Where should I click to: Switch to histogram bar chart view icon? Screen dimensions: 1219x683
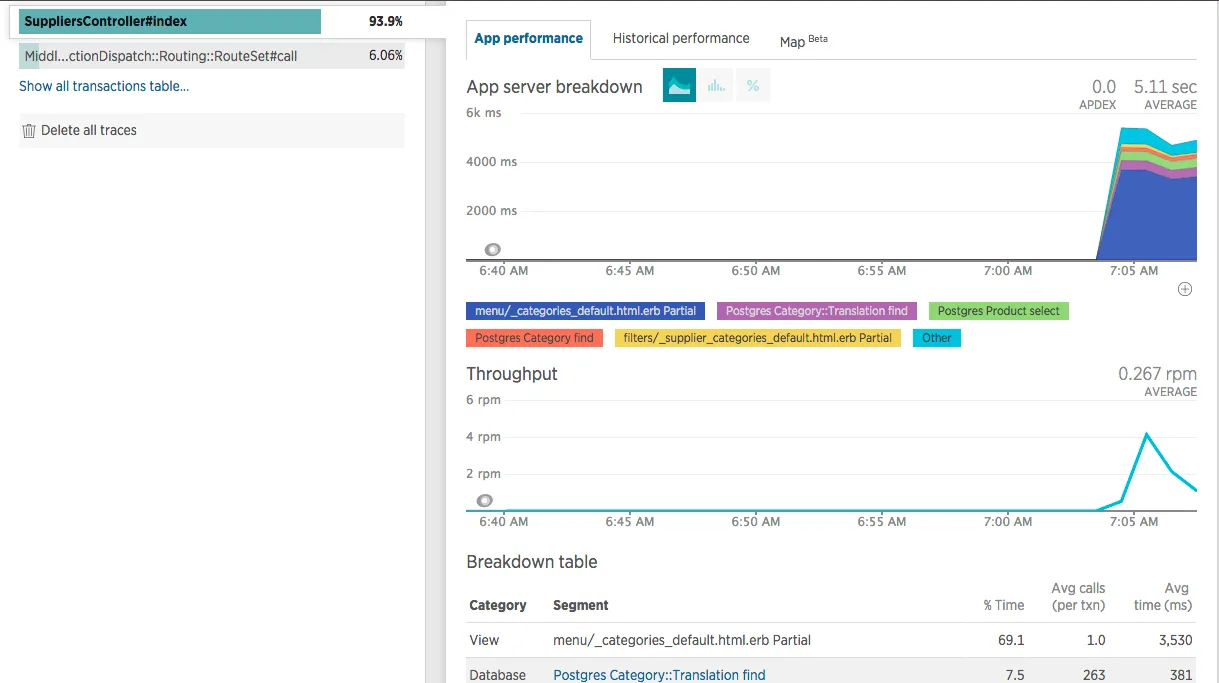(716, 86)
